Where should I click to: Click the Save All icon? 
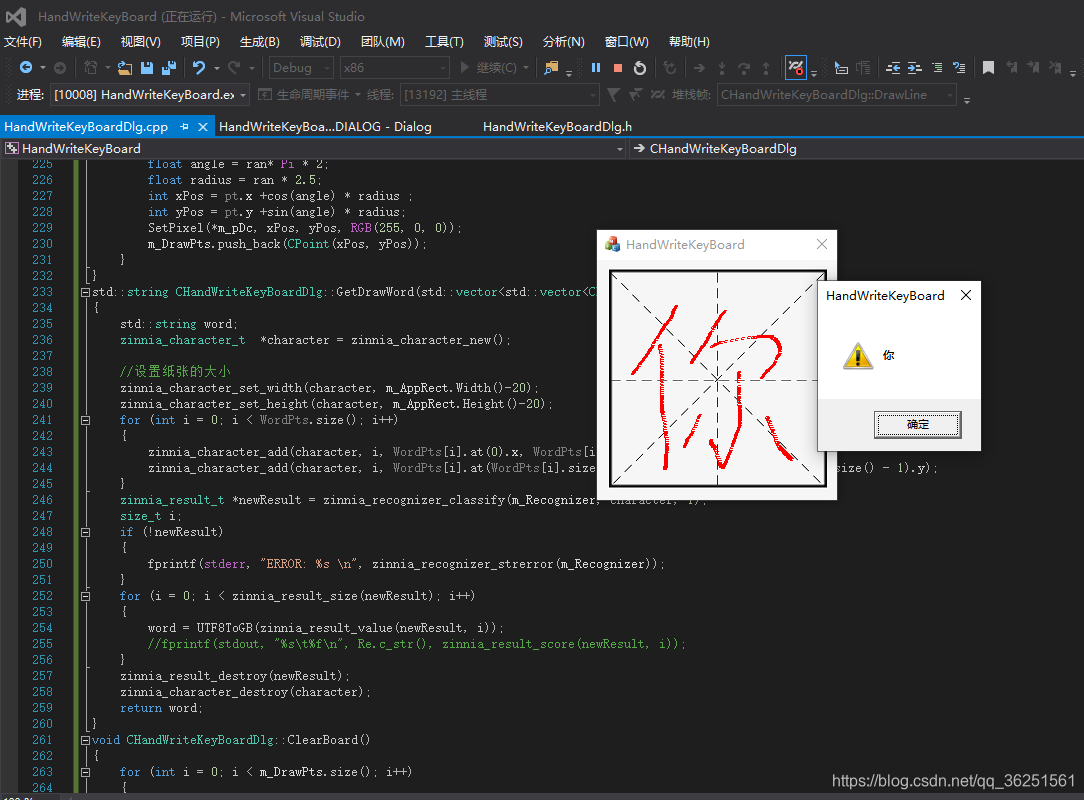169,68
